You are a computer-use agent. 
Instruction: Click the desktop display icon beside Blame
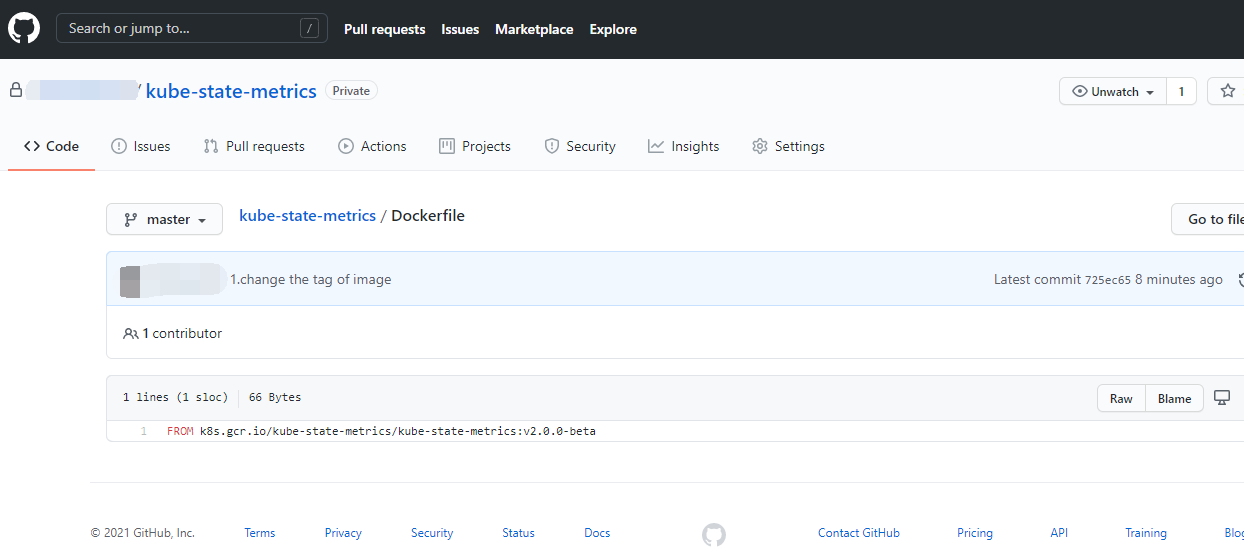(1221, 398)
